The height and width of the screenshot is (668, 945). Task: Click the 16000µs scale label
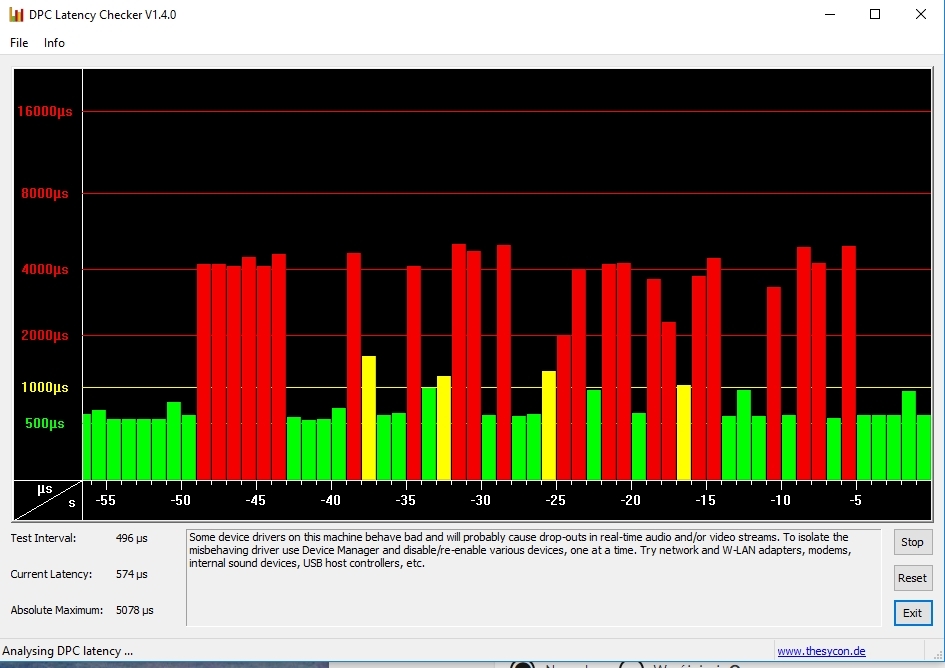click(45, 111)
